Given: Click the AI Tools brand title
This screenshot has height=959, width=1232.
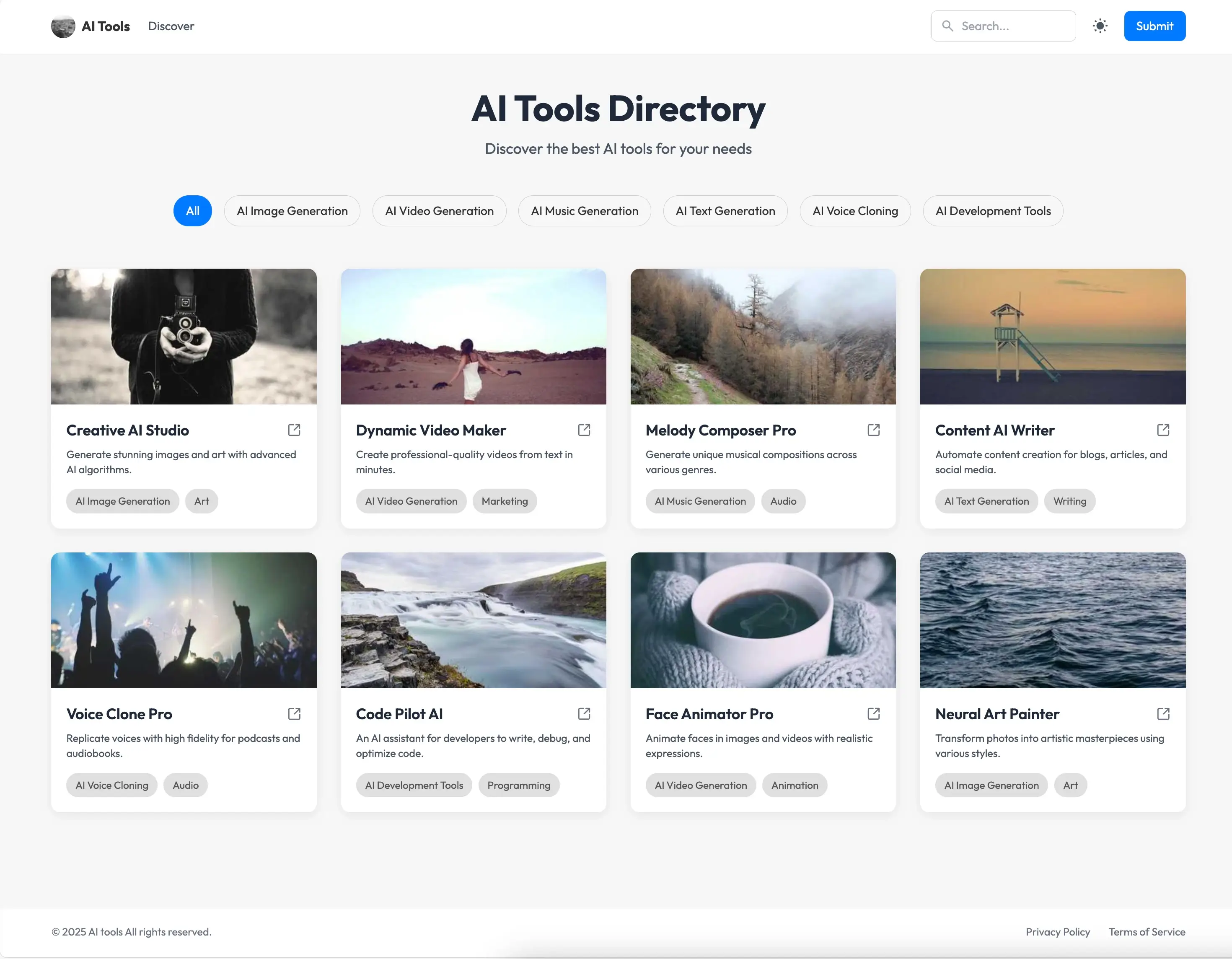Looking at the screenshot, I should (x=106, y=26).
